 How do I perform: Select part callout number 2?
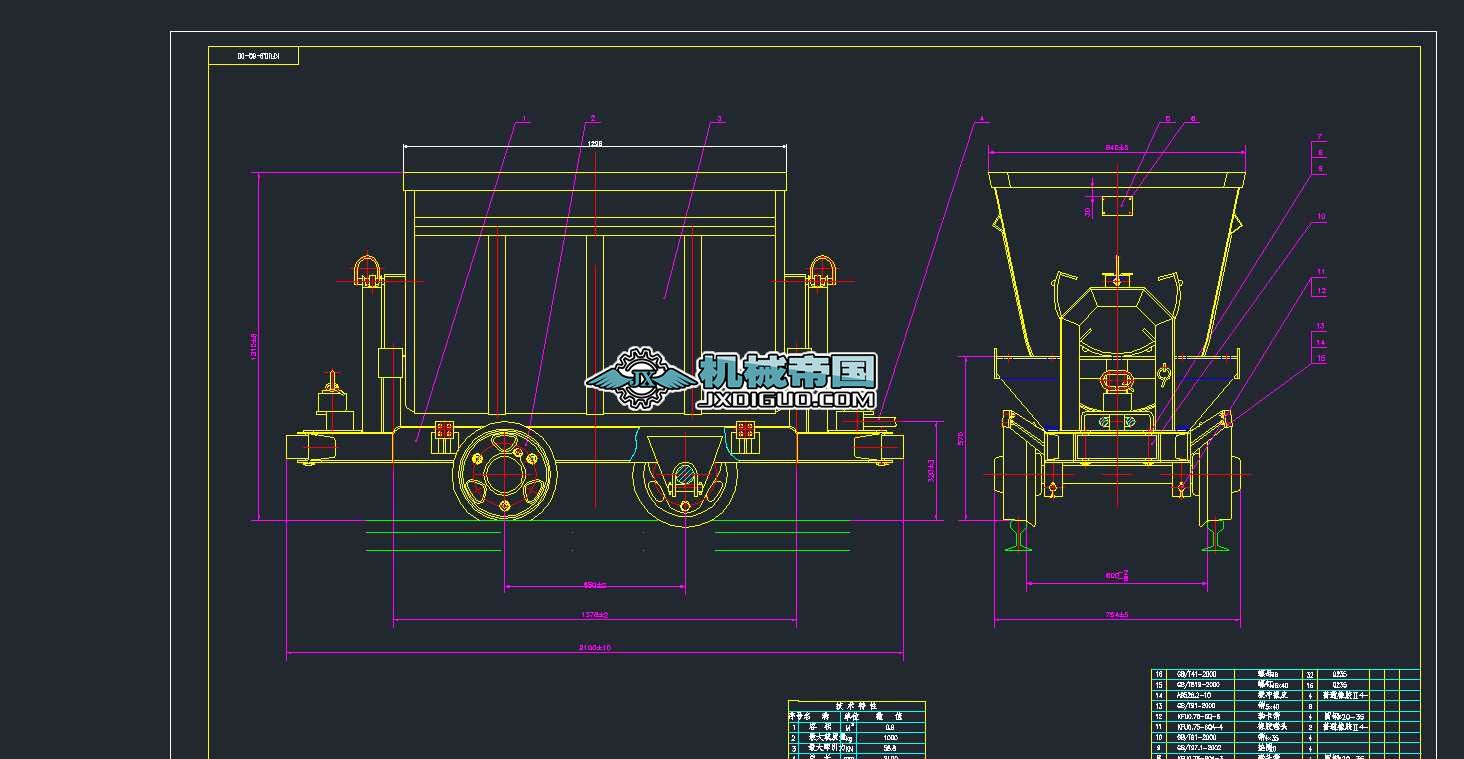(592, 119)
